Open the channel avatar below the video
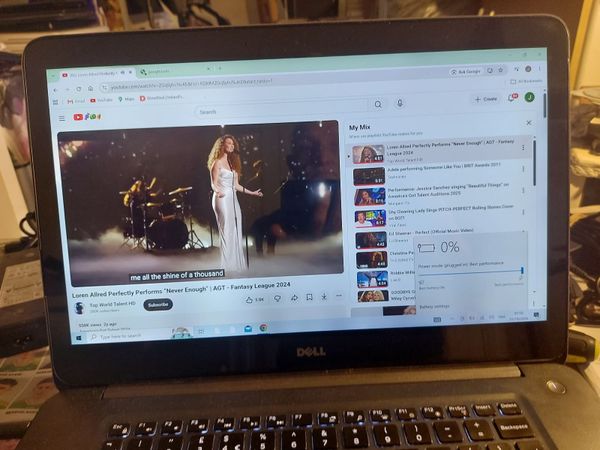The image size is (600, 450). point(80,308)
